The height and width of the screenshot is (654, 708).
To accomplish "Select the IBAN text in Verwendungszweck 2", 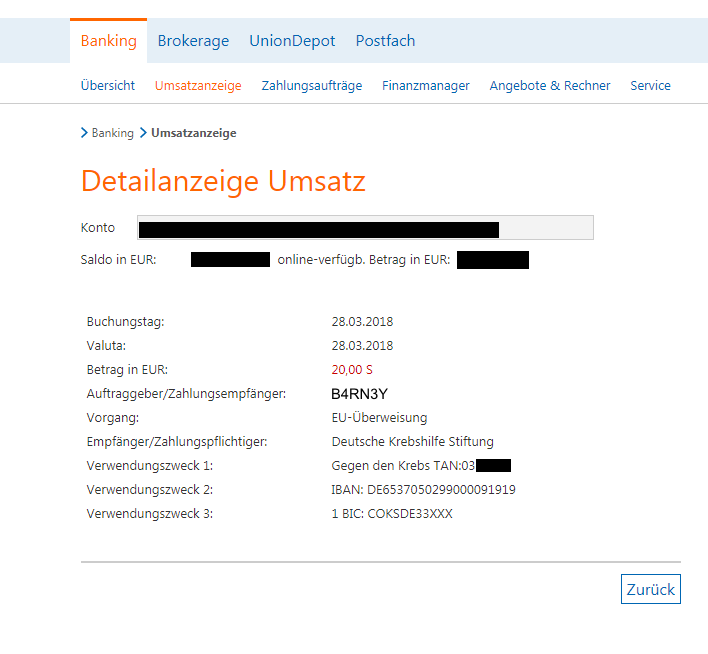I will pos(423,490).
